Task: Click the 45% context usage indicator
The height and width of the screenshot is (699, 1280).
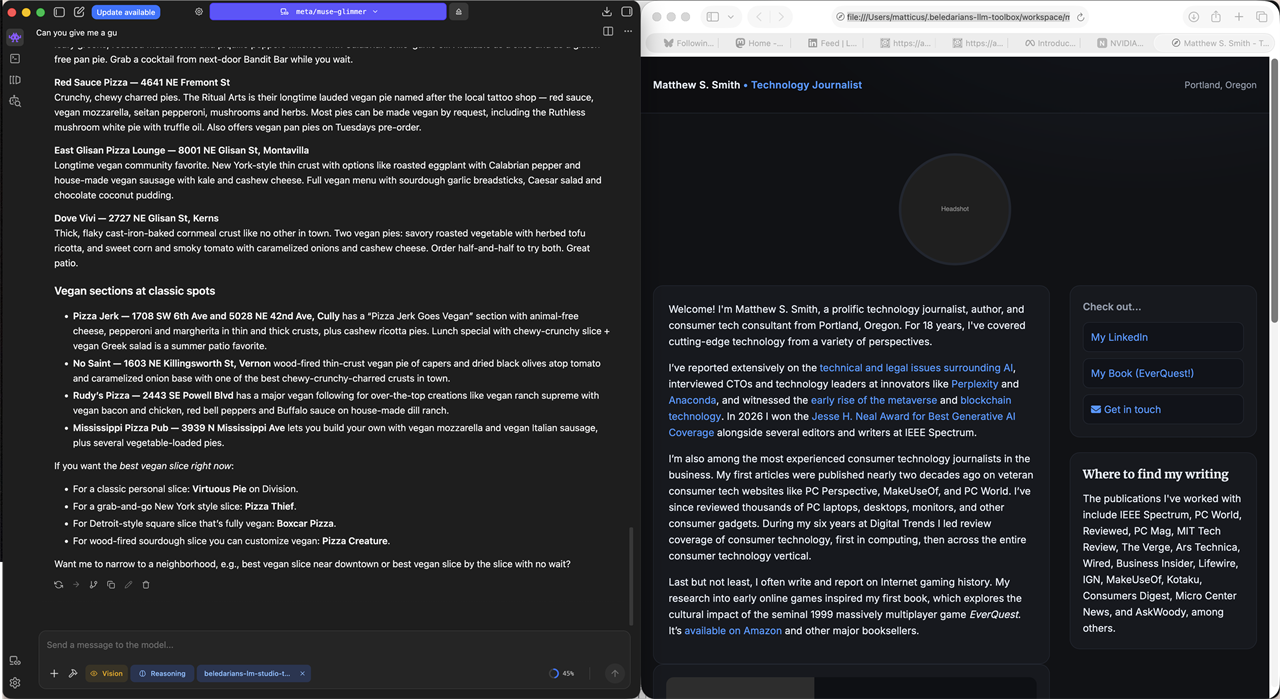Action: click(x=562, y=673)
